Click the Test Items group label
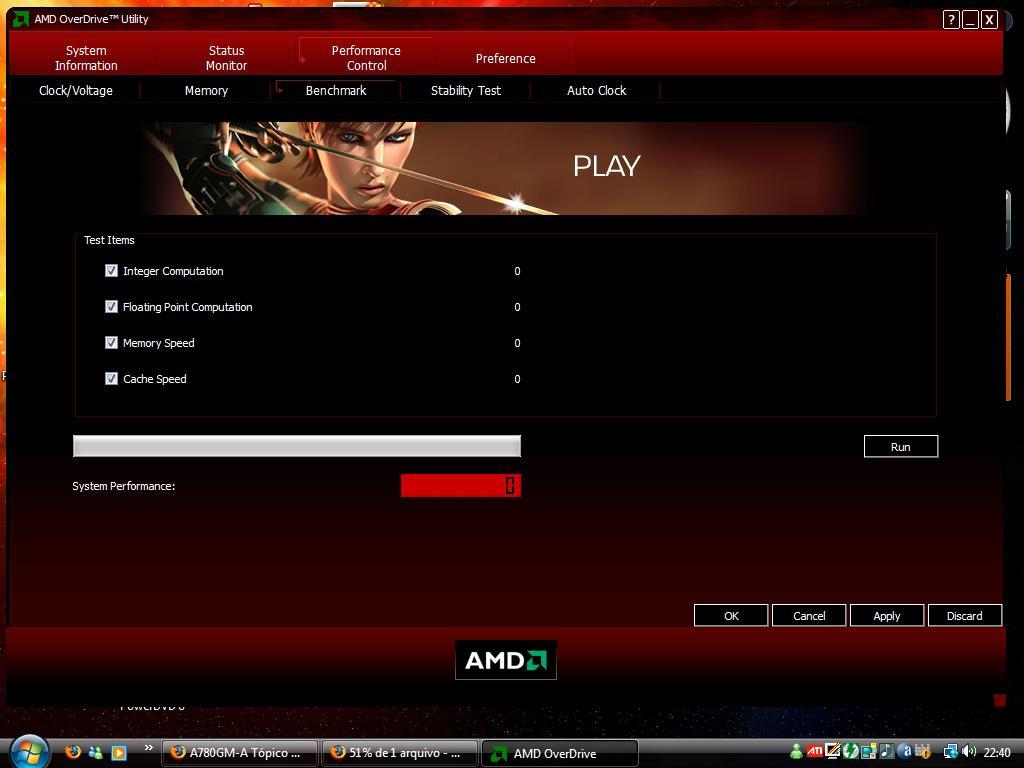 tap(109, 240)
